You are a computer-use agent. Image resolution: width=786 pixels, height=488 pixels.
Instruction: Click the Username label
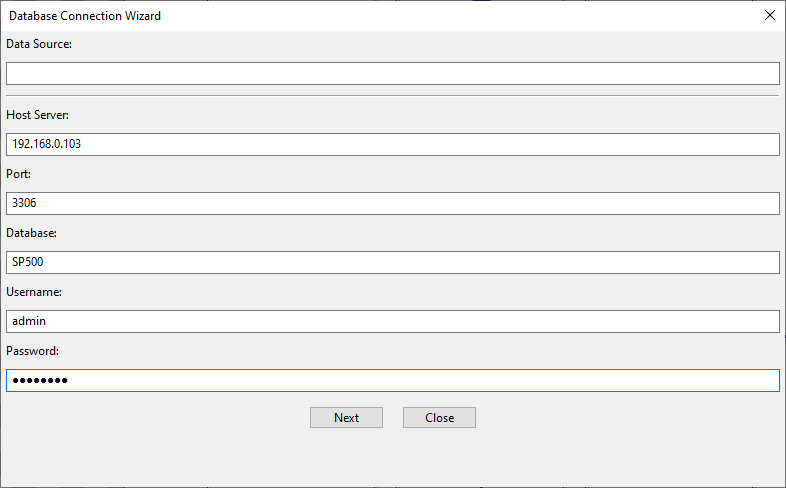34,292
